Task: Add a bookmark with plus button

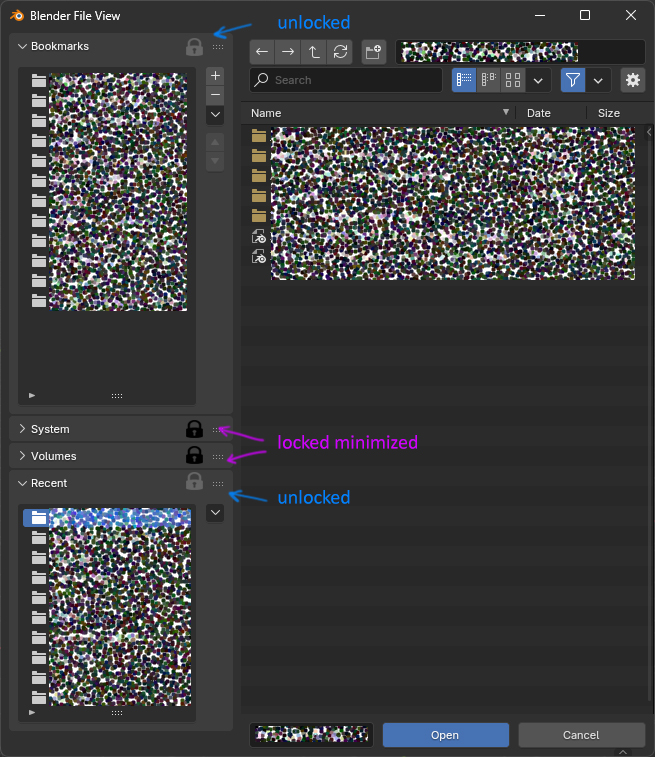Action: (215, 76)
